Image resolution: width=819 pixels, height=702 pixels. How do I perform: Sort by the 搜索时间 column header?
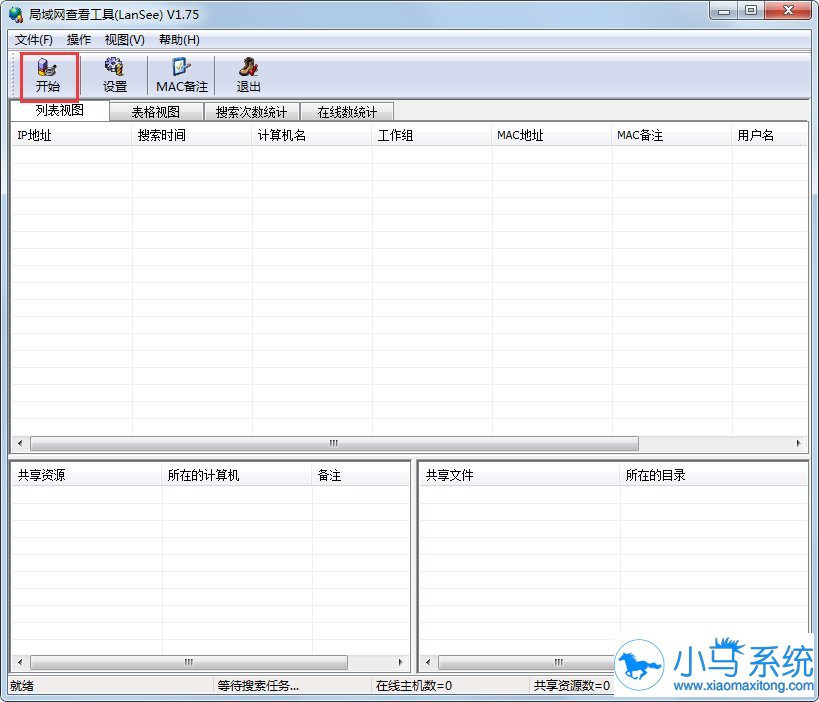tap(192, 135)
